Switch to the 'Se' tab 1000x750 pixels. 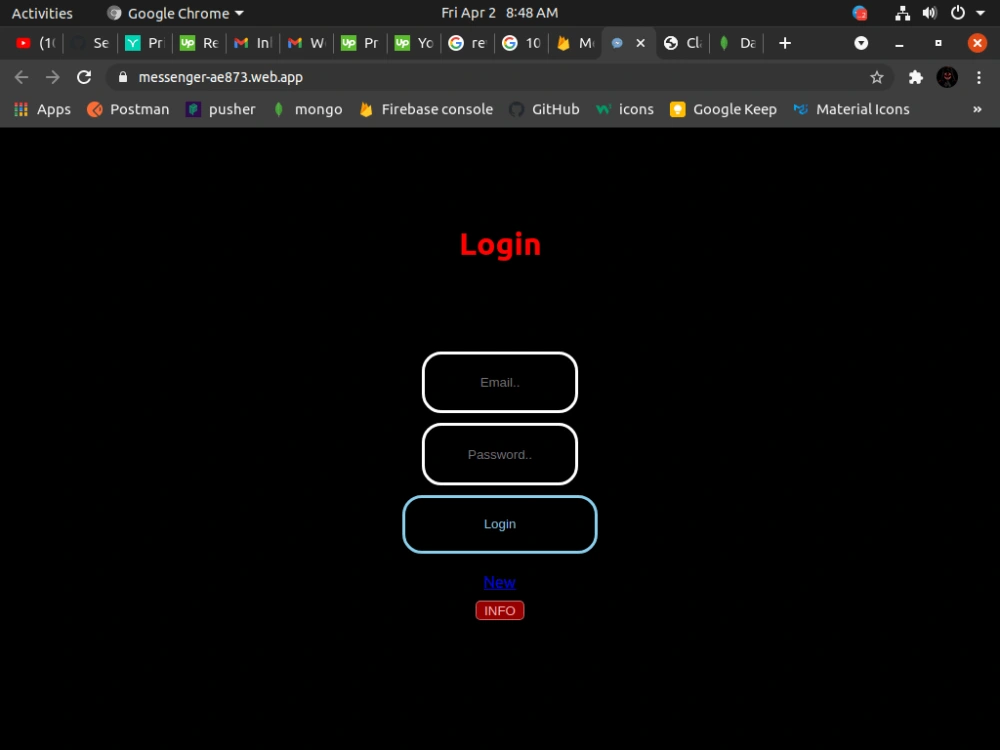coord(90,43)
